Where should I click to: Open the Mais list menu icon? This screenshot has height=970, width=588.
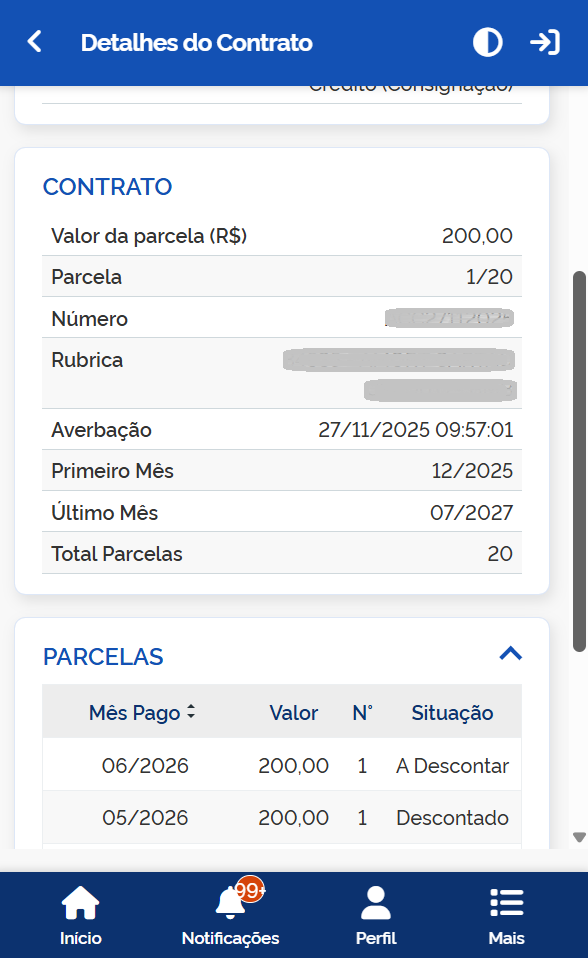[x=506, y=903]
